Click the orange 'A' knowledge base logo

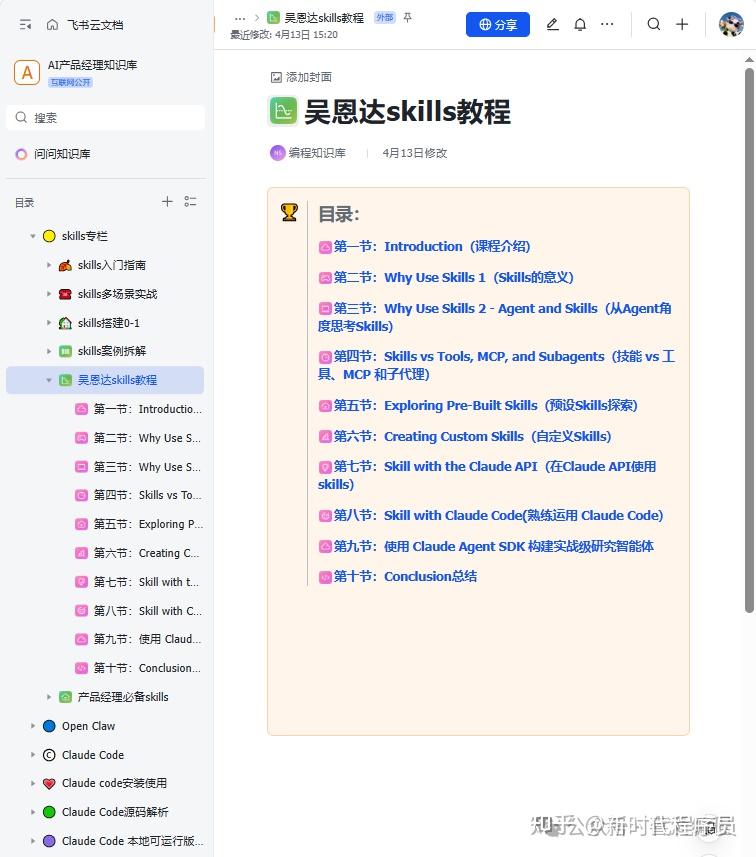point(27,73)
